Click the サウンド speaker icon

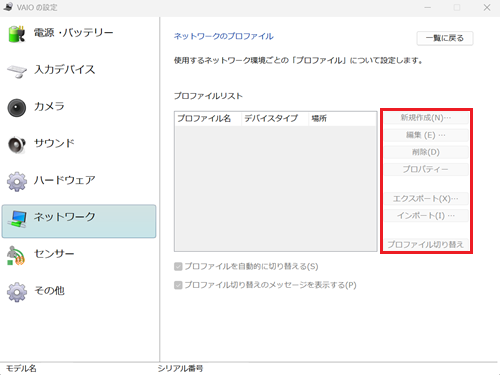tap(17, 145)
